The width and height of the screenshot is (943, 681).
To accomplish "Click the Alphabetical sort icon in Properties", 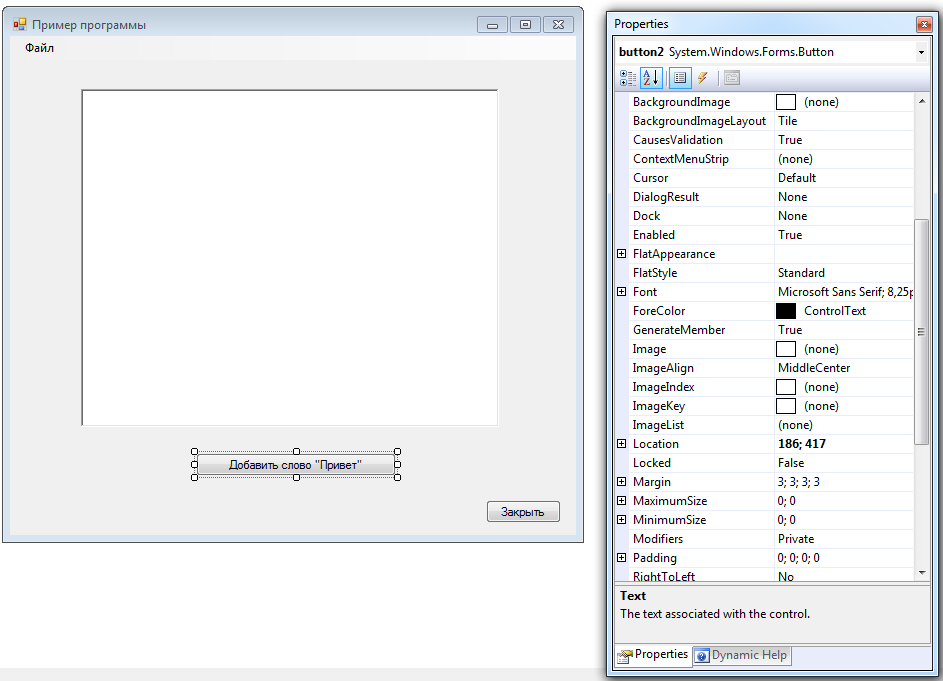I will [651, 78].
